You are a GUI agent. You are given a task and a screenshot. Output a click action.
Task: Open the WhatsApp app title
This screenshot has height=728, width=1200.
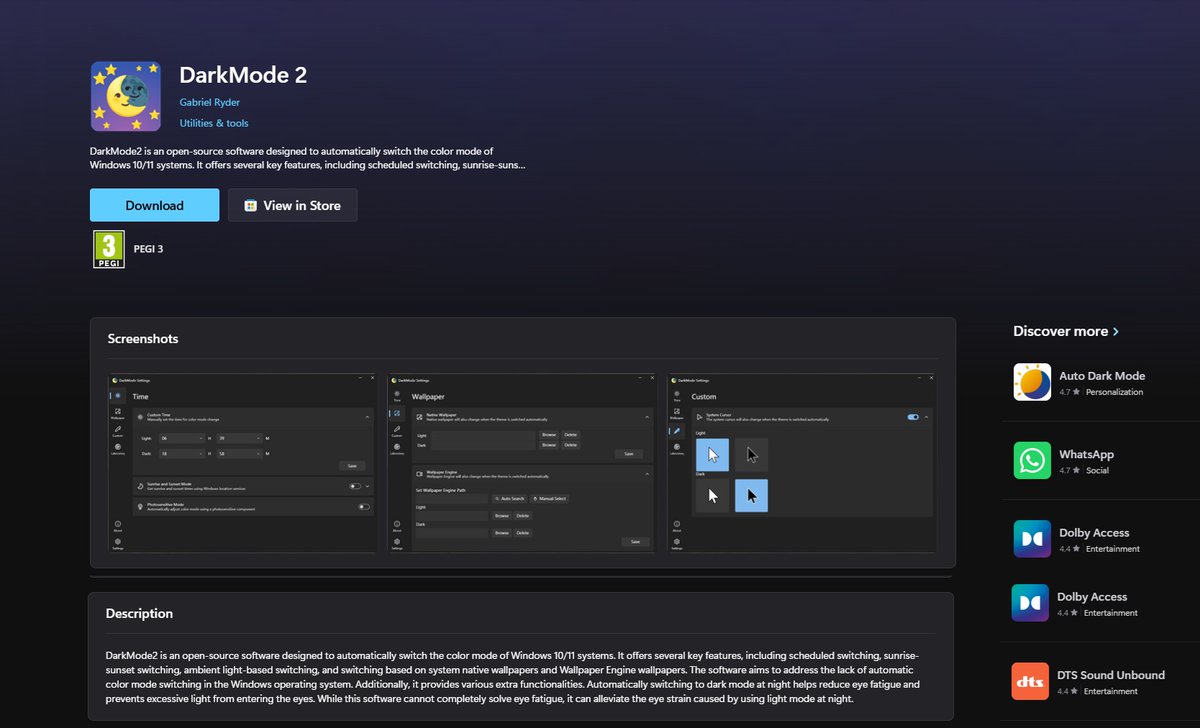pyautogui.click(x=1086, y=454)
